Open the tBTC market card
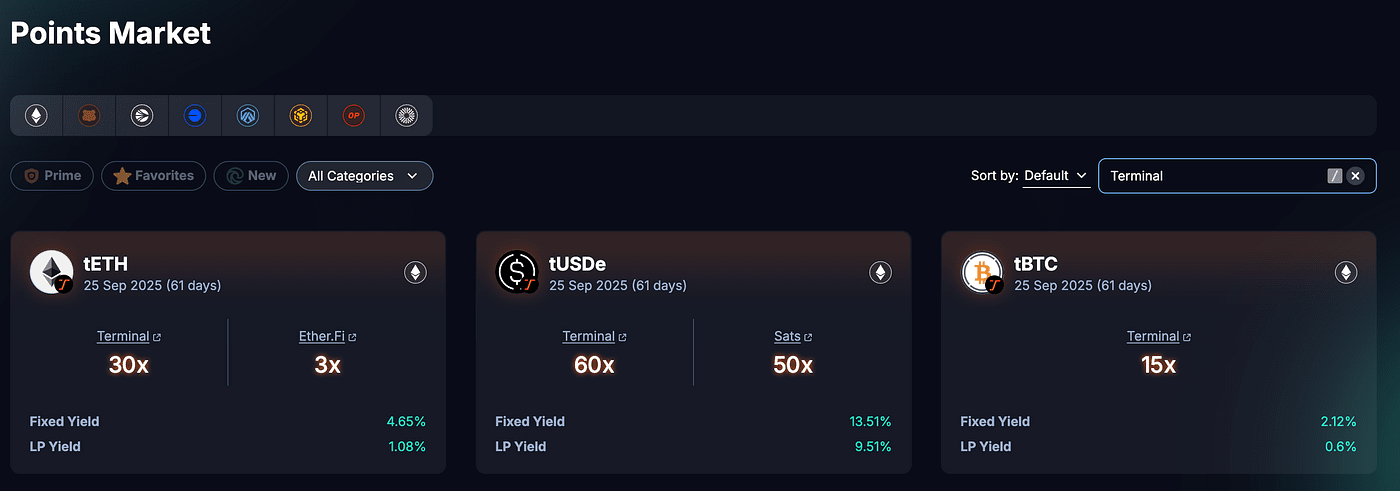This screenshot has height=491, width=1400. coord(1159,352)
